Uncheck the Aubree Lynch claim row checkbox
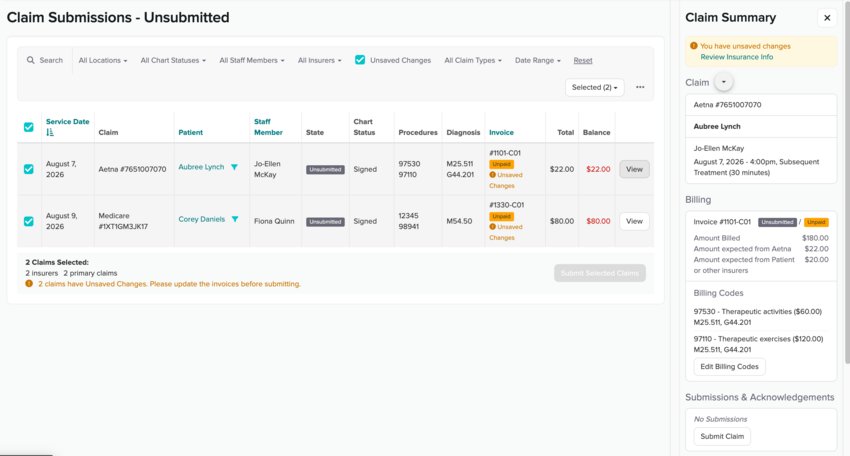Image resolution: width=850 pixels, height=456 pixels. (29, 169)
